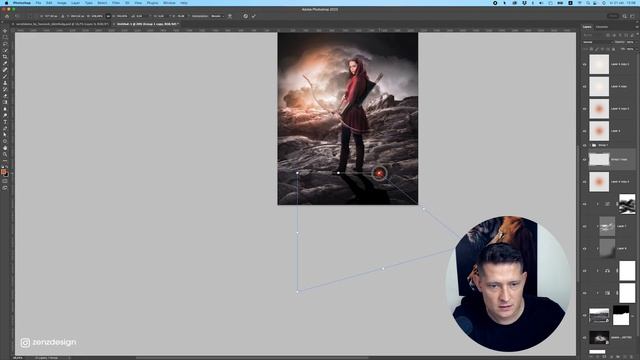
Task: Click the Apple menu logo
Action: click(x=6, y=3)
